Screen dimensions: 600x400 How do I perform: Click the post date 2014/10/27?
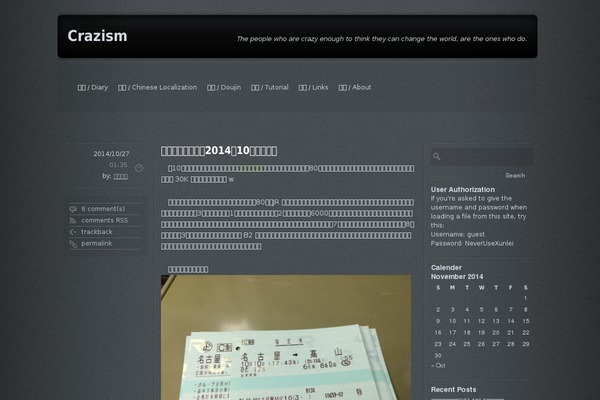pos(111,154)
